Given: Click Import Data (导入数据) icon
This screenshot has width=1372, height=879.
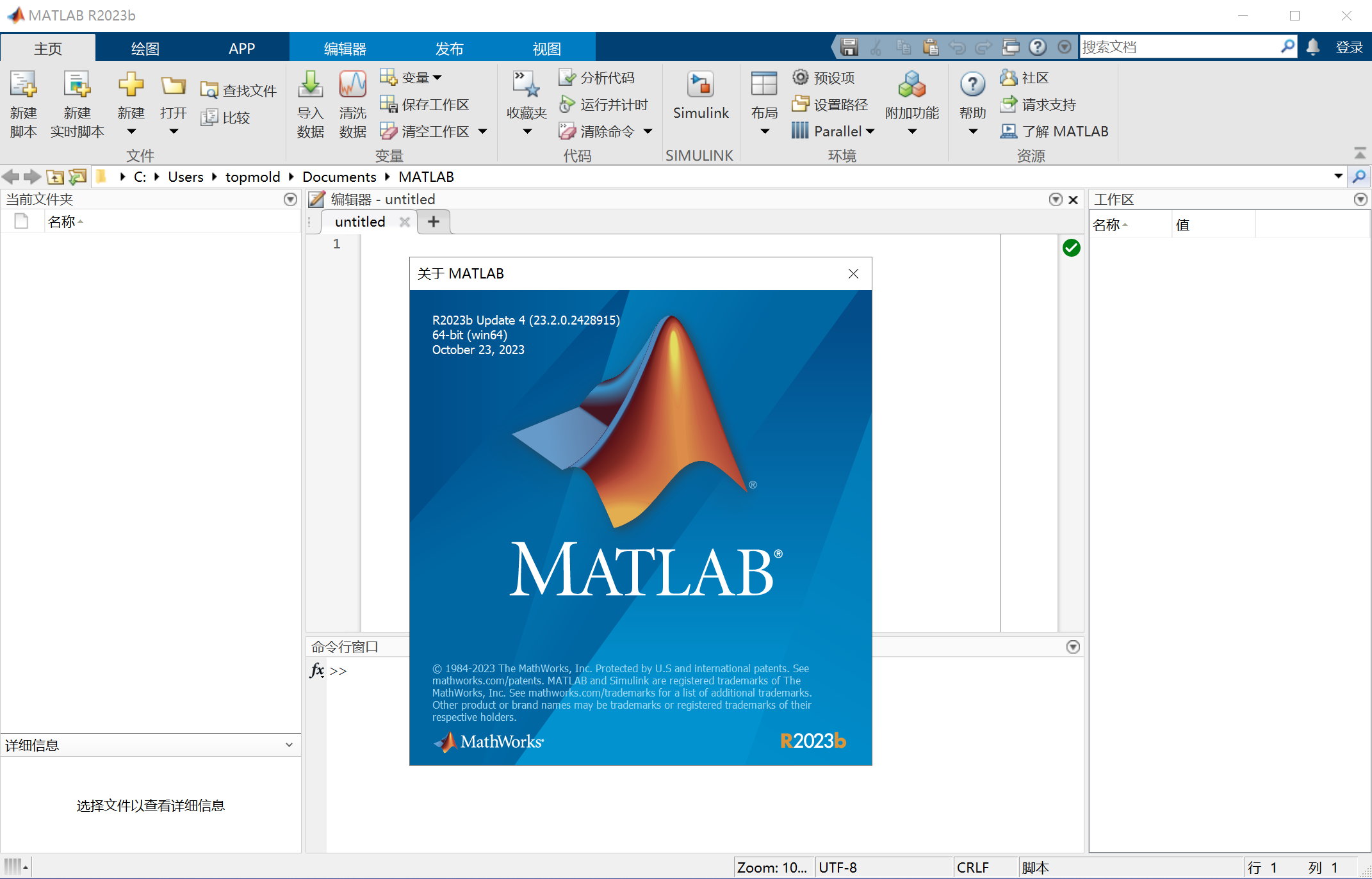Looking at the screenshot, I should tap(311, 85).
